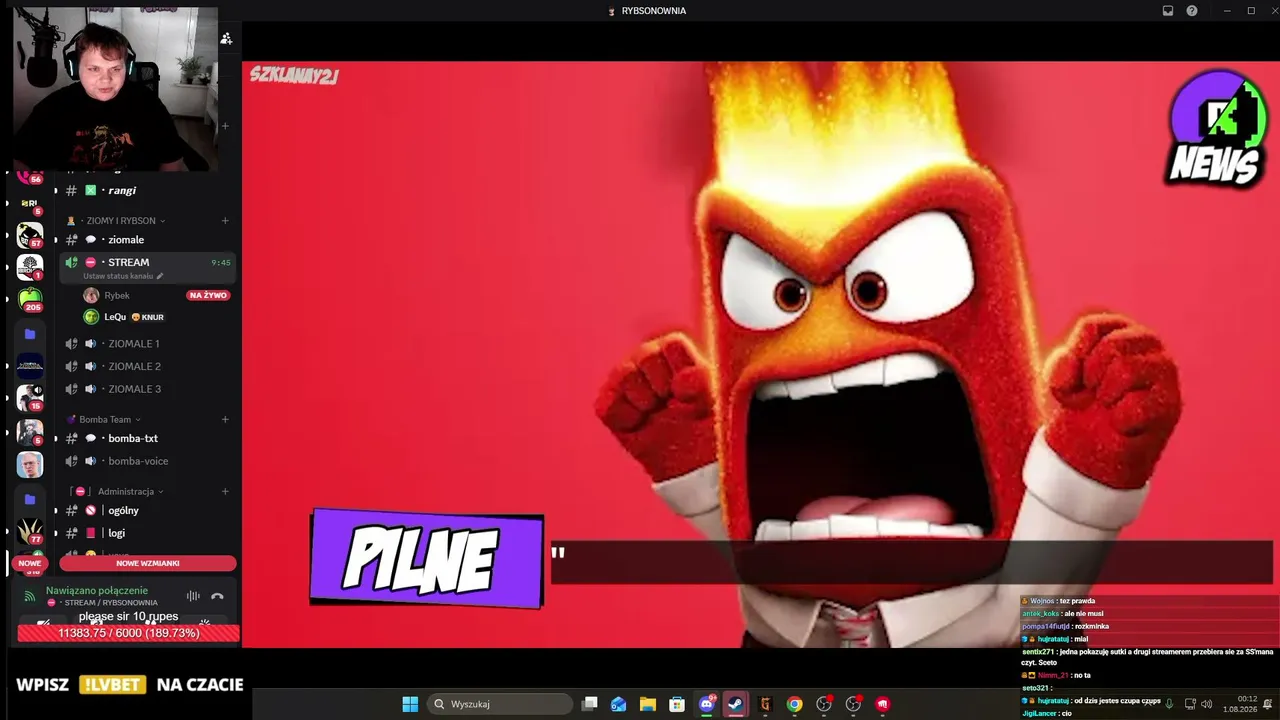
Task: Open Microsoft Store from the taskbar
Action: click(x=677, y=704)
